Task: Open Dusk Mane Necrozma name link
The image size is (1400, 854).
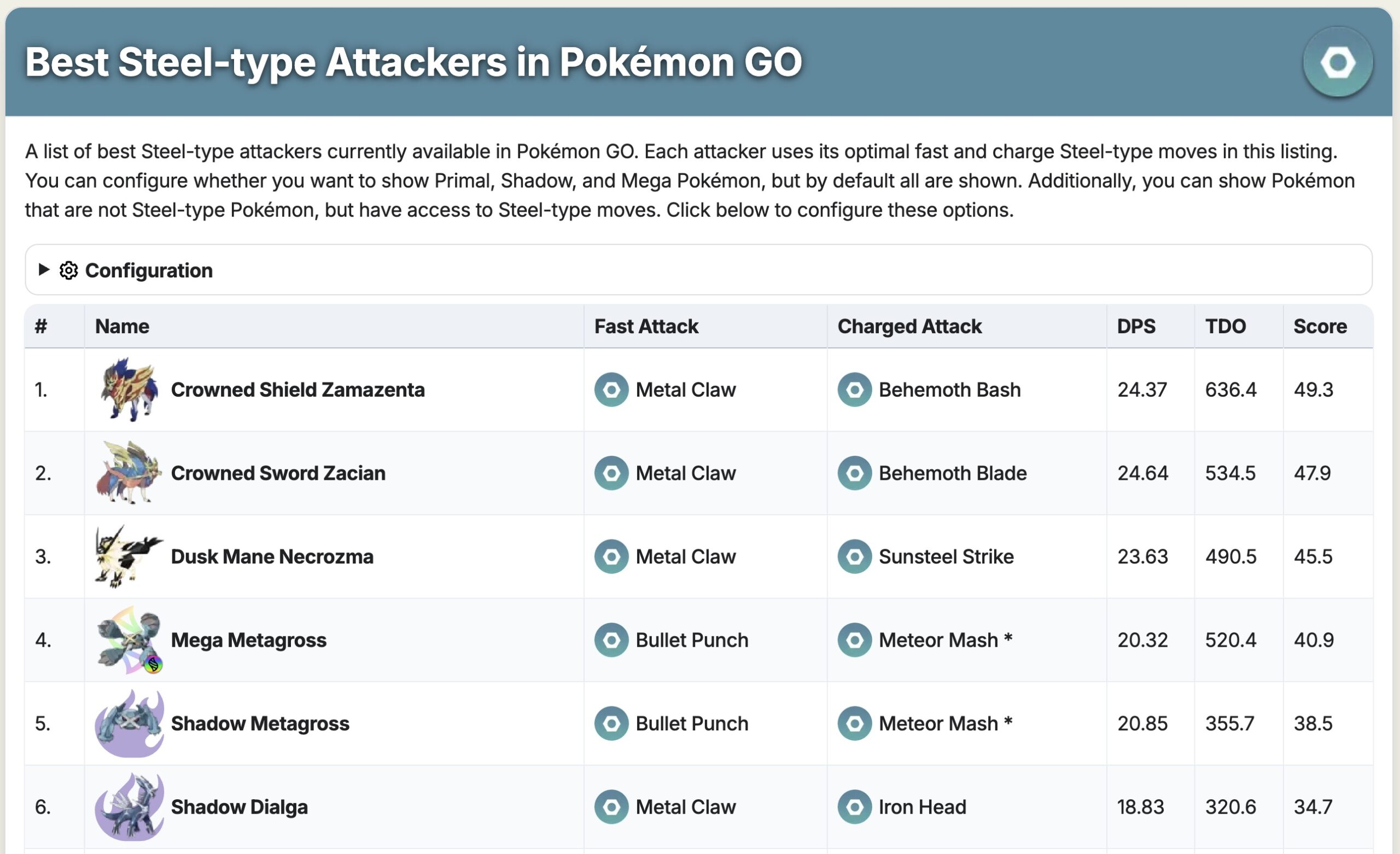Action: (272, 556)
